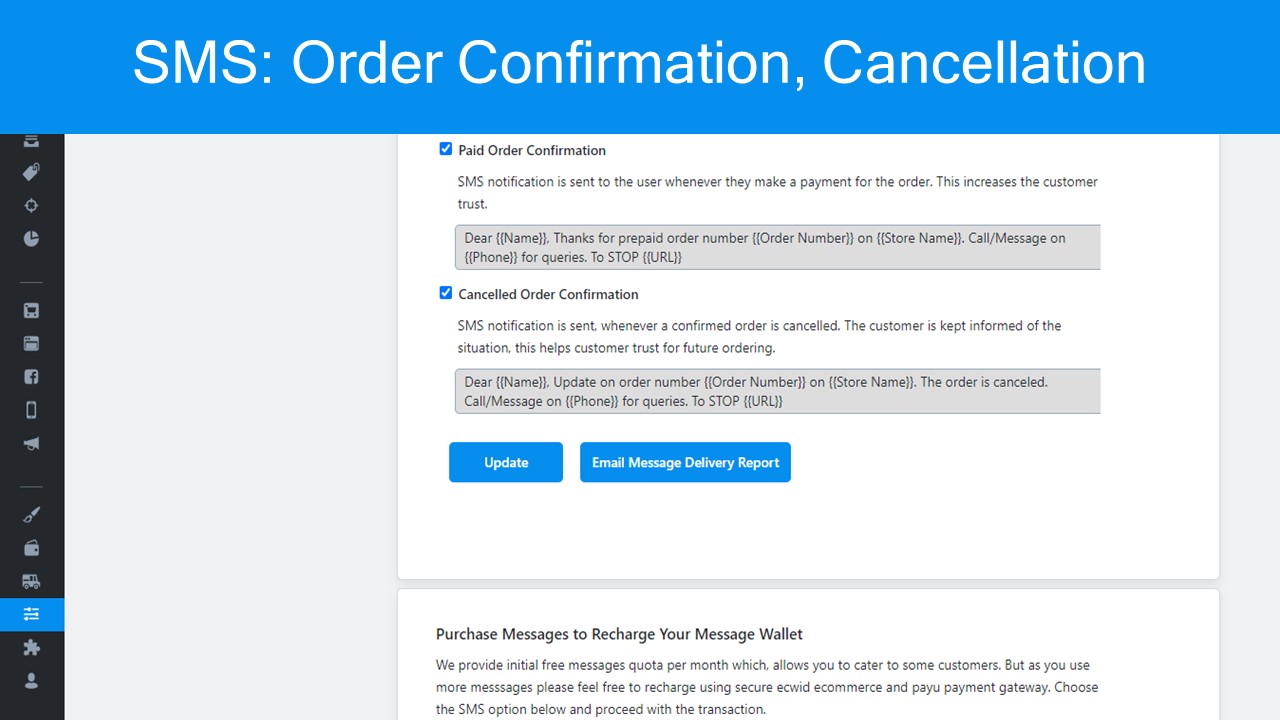Open the price tag icon in sidebar
The width and height of the screenshot is (1280, 720).
31,172
